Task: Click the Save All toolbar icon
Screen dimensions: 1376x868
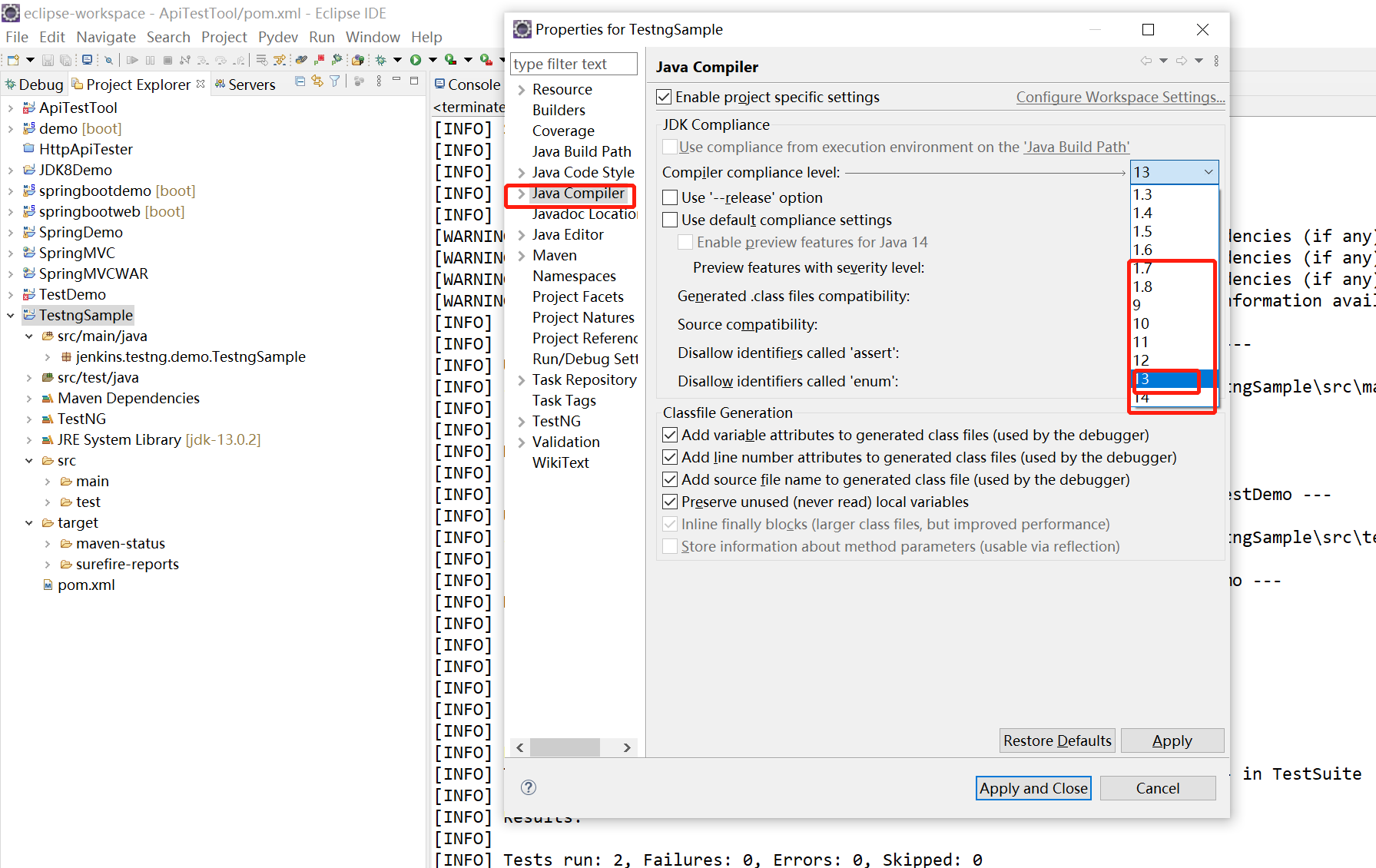Action: [65, 60]
